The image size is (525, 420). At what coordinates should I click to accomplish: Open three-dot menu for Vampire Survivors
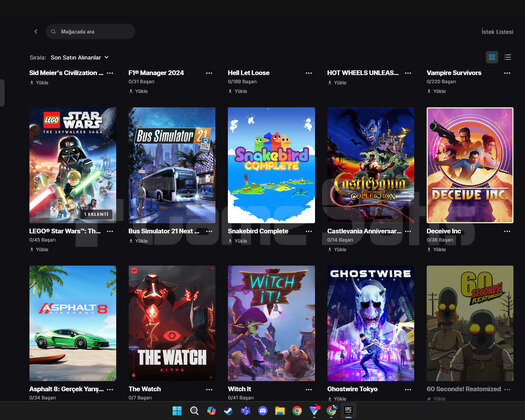507,73
